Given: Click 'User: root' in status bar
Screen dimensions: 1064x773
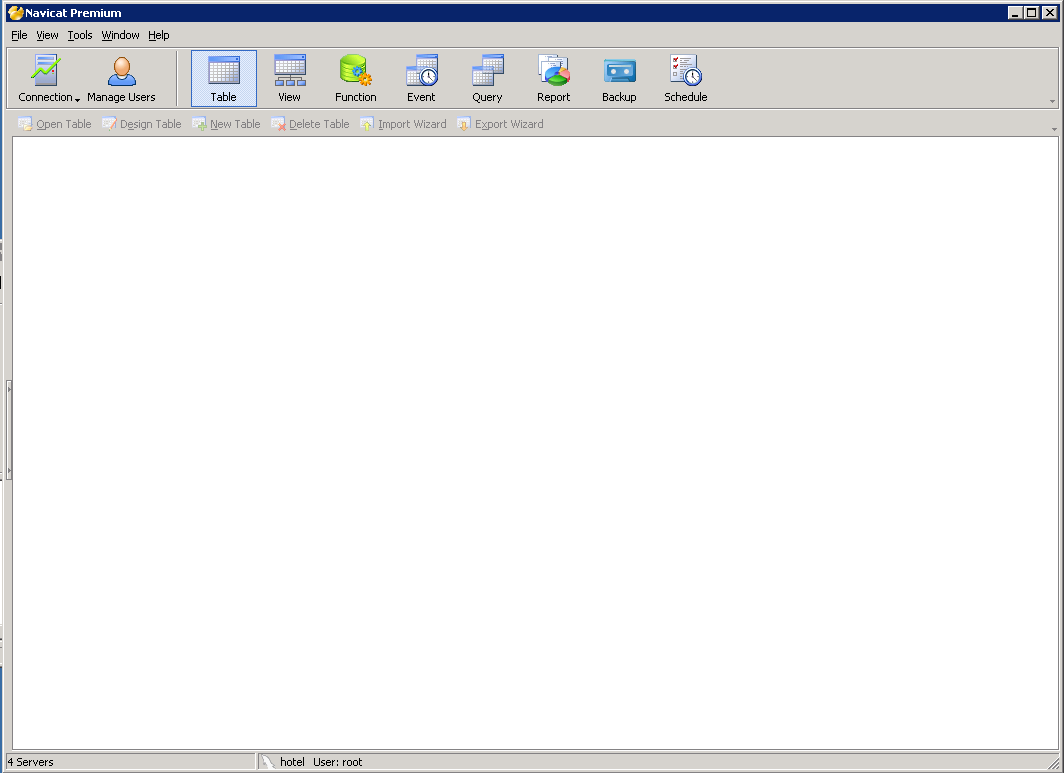Looking at the screenshot, I should [337, 762].
